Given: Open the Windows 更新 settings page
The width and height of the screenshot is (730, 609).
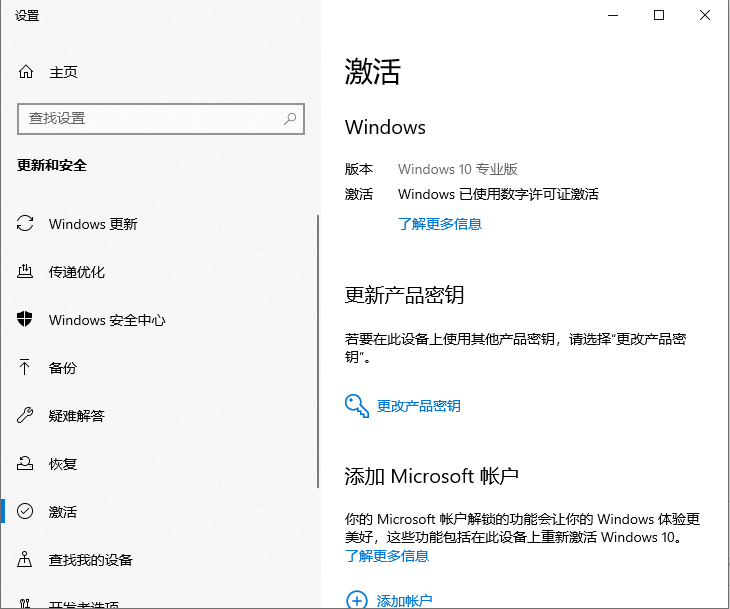Looking at the screenshot, I should [x=93, y=224].
